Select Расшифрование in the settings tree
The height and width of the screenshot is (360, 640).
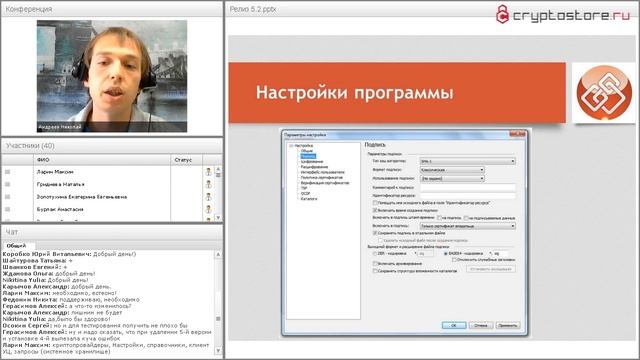coord(314,167)
